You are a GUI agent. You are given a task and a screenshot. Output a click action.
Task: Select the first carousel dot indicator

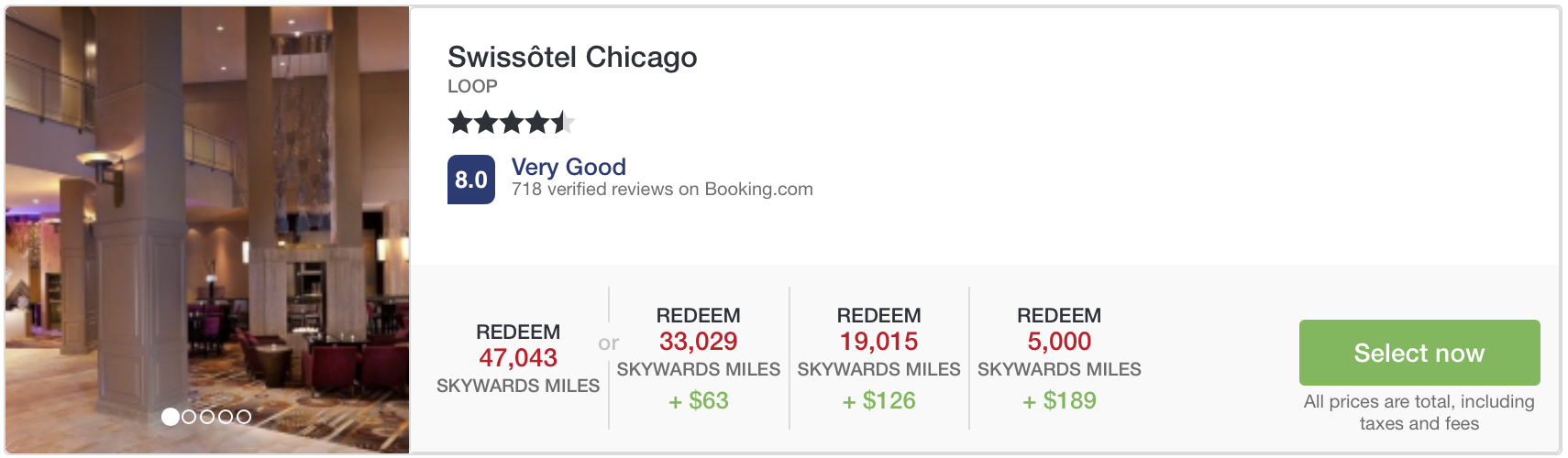[x=171, y=417]
